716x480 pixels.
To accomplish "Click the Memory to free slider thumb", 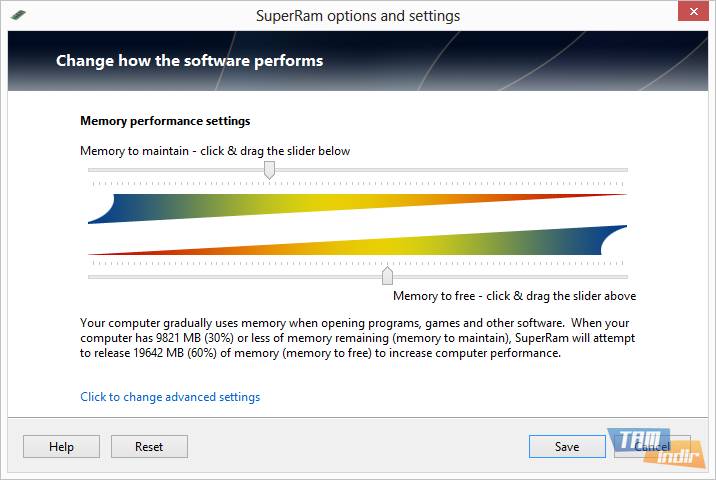I will pos(387,276).
